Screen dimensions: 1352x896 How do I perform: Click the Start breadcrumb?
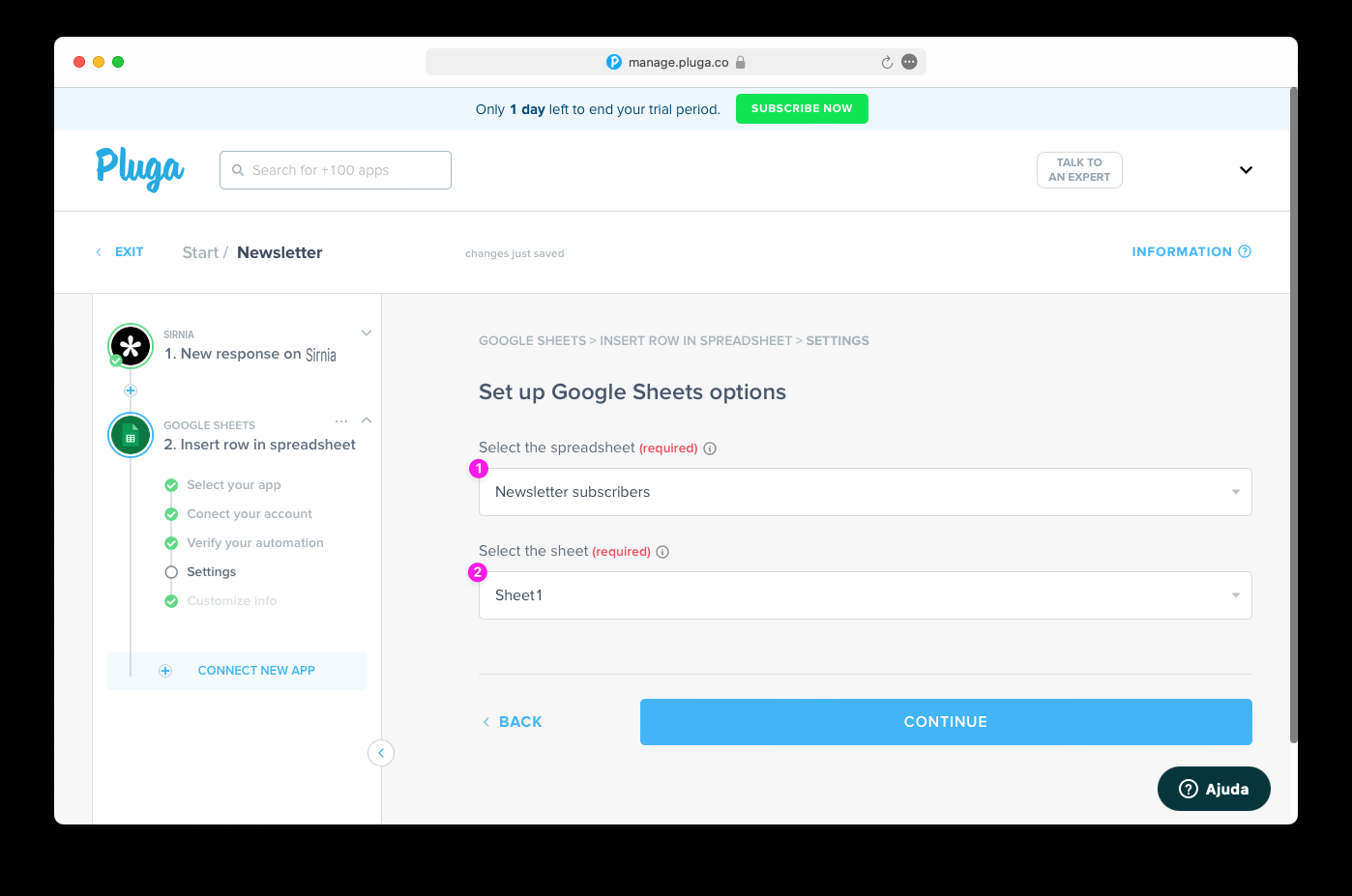click(x=200, y=252)
